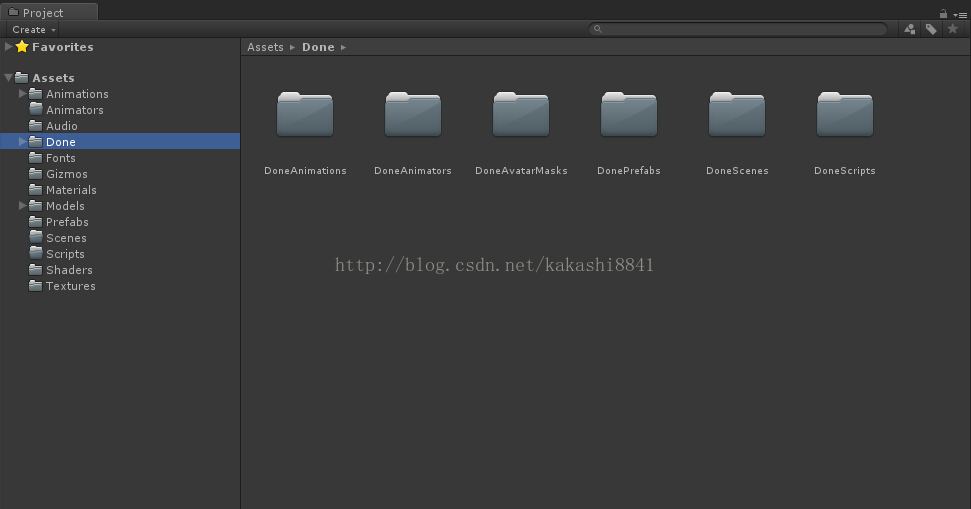Open the DoneScenes folder icon
Screen dimensions: 971x509
737,115
